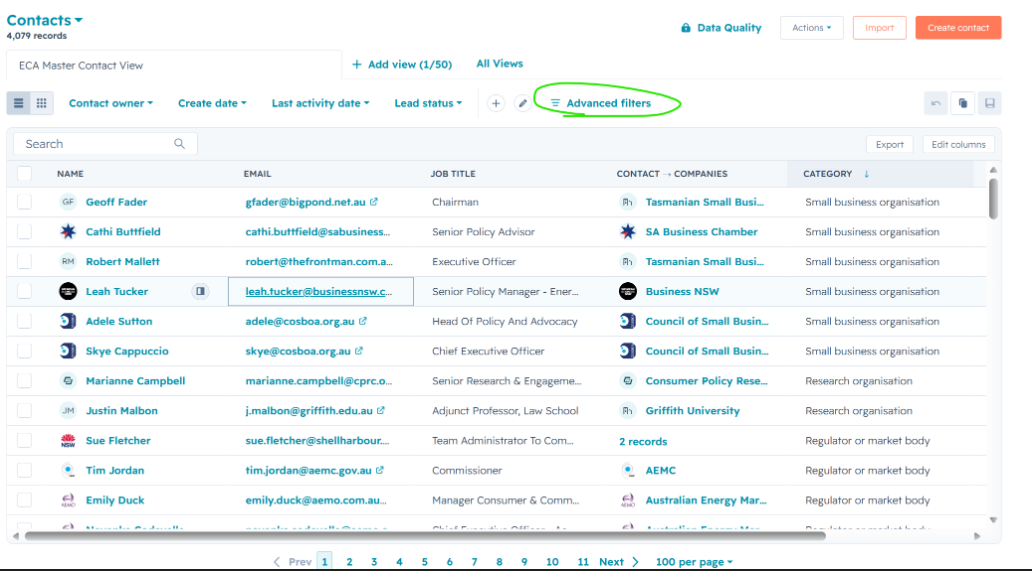Open Advanced filters

pos(601,103)
